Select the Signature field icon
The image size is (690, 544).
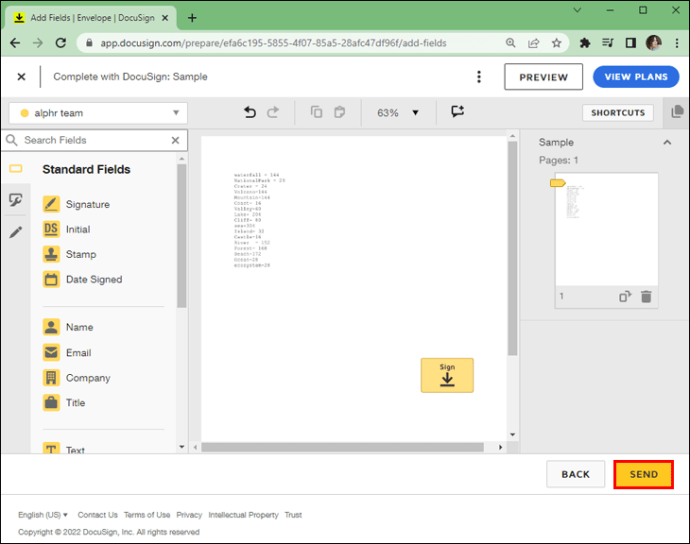(x=51, y=204)
